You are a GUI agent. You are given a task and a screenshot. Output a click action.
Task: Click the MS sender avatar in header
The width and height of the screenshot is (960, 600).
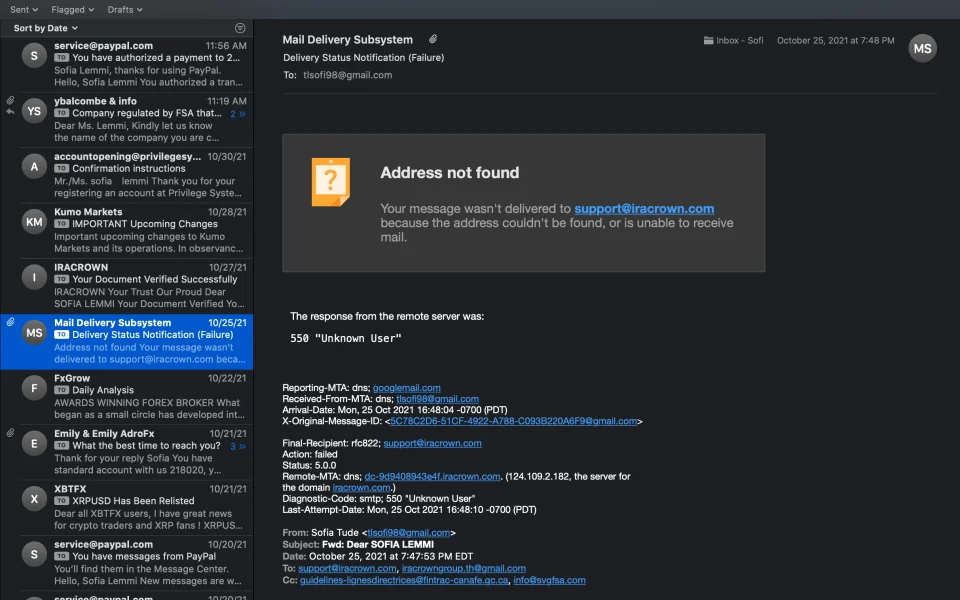922,48
